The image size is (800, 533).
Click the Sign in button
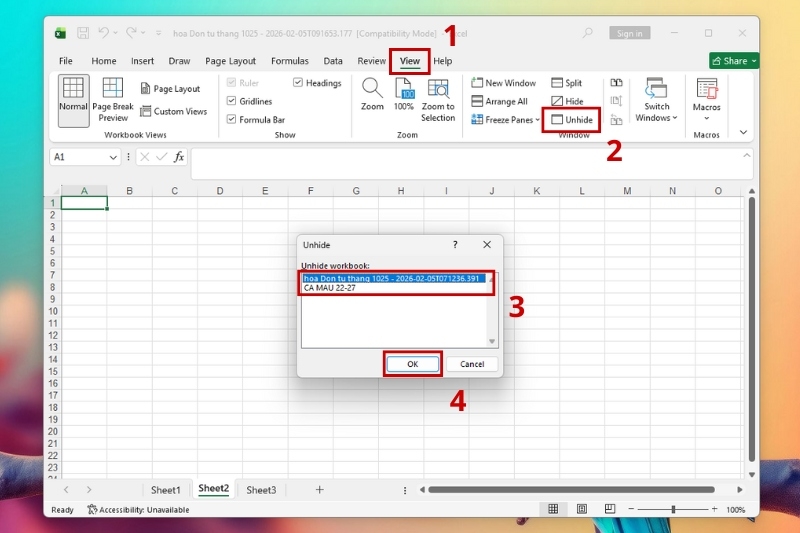coord(630,33)
